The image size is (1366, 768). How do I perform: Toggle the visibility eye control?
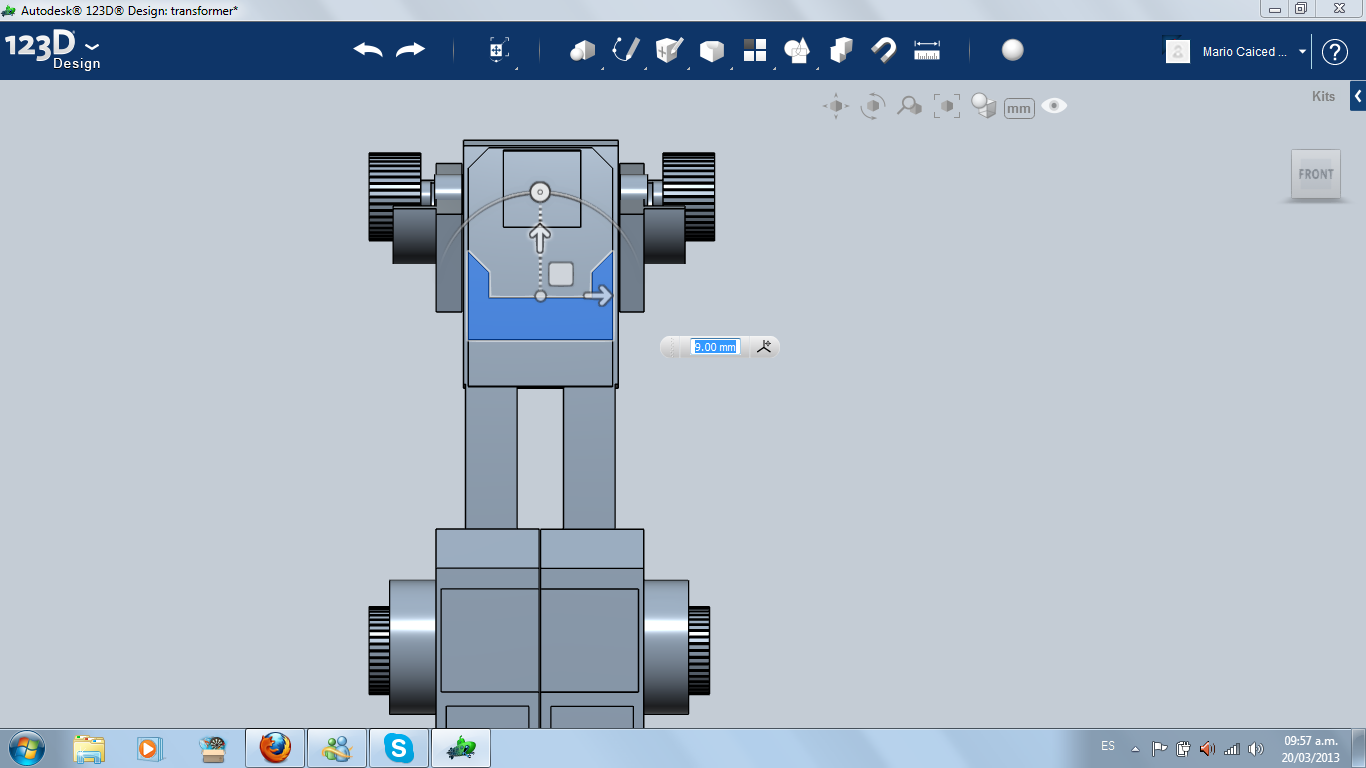click(x=1054, y=106)
